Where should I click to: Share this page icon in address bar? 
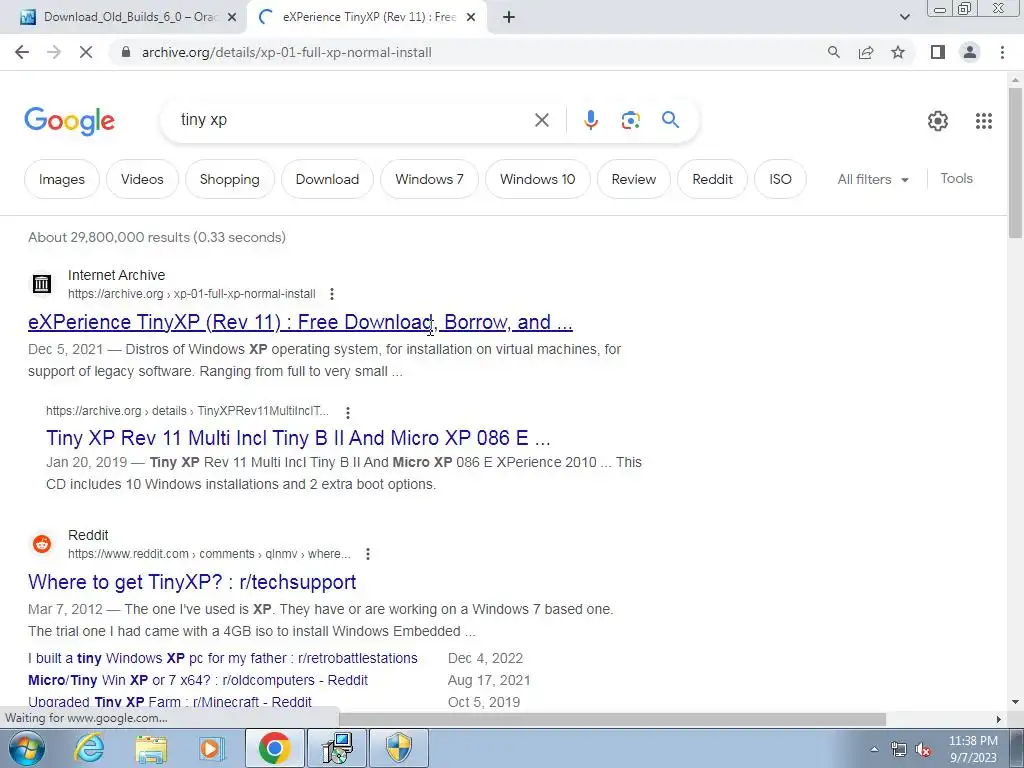click(x=866, y=52)
